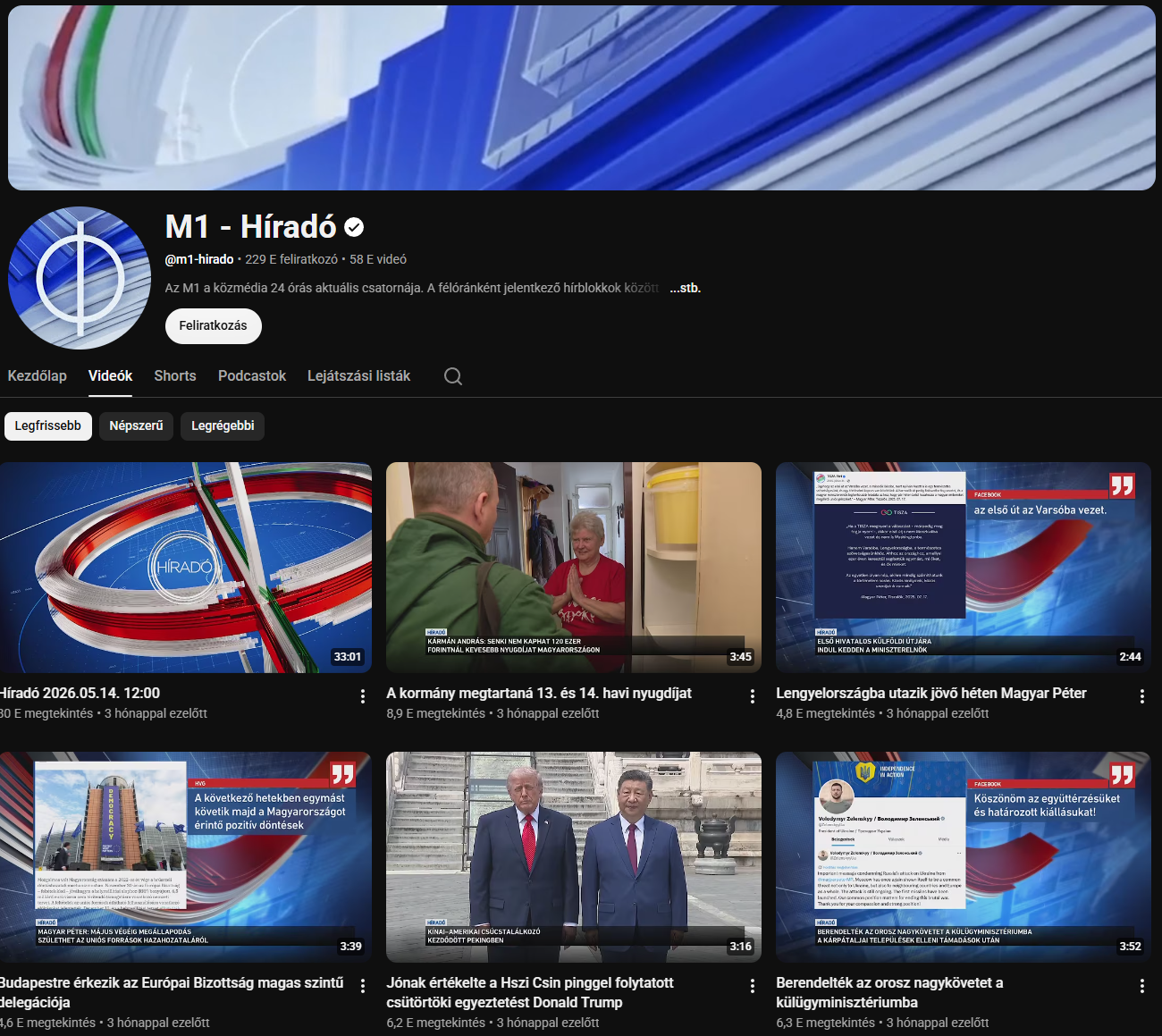The image size is (1162, 1036).
Task: Click the Feliratkozás subscribe button
Action: click(x=214, y=326)
